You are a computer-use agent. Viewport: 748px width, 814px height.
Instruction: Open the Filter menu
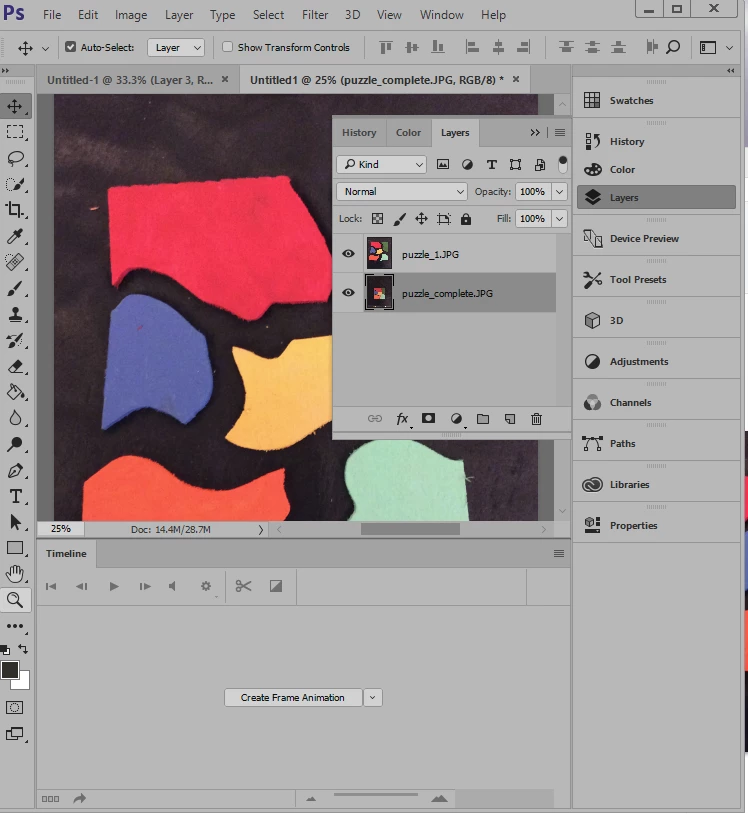[315, 15]
